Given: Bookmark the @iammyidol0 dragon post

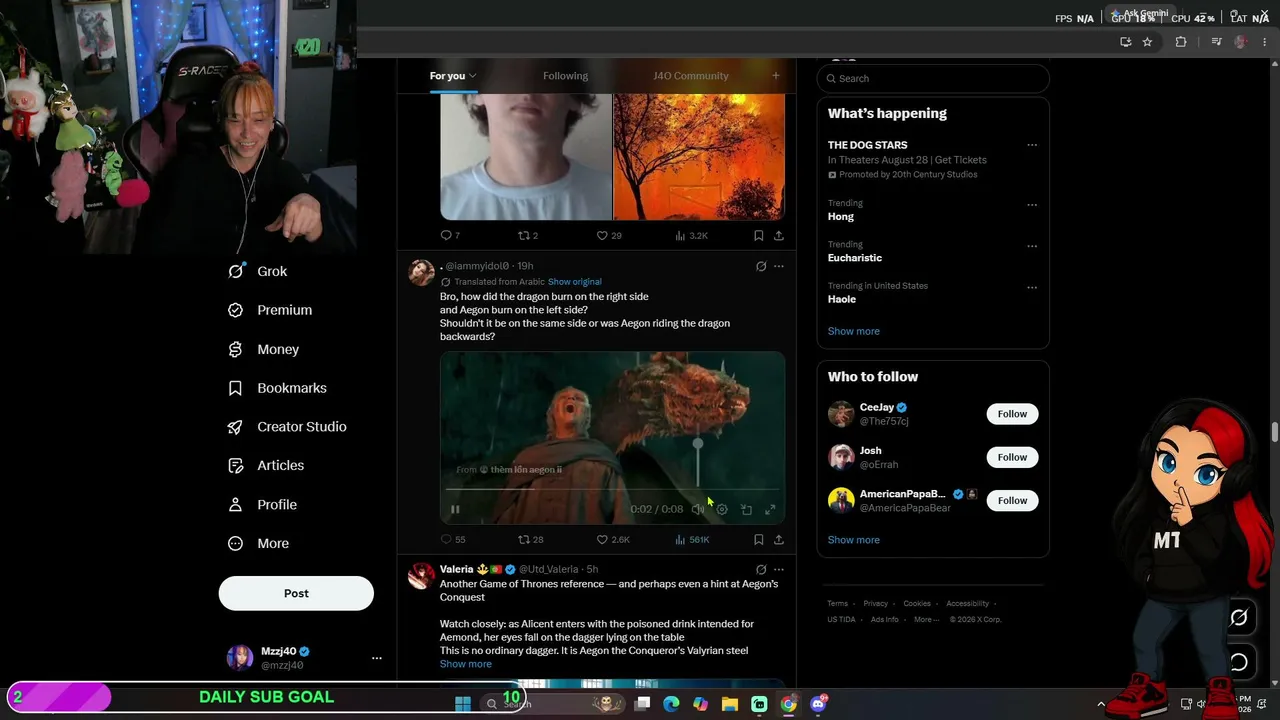Looking at the screenshot, I should 759,539.
